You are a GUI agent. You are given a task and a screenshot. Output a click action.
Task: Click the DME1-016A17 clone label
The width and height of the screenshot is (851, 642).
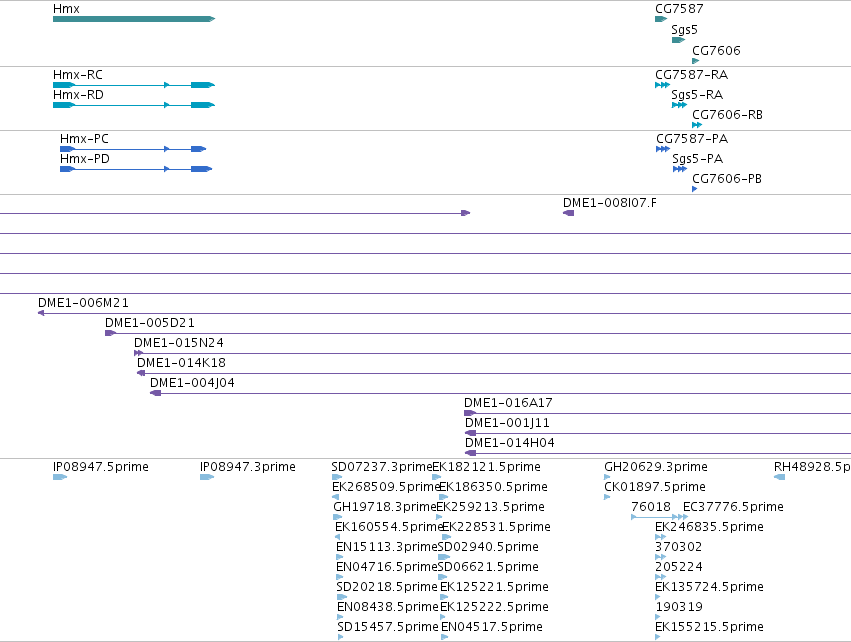click(508, 403)
